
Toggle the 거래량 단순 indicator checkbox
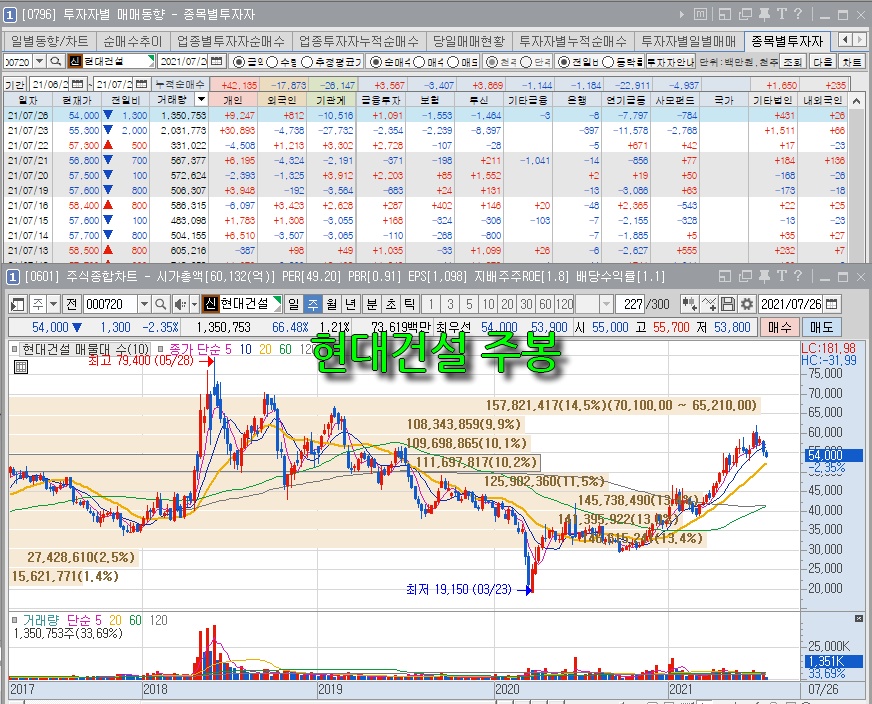click(x=14, y=619)
